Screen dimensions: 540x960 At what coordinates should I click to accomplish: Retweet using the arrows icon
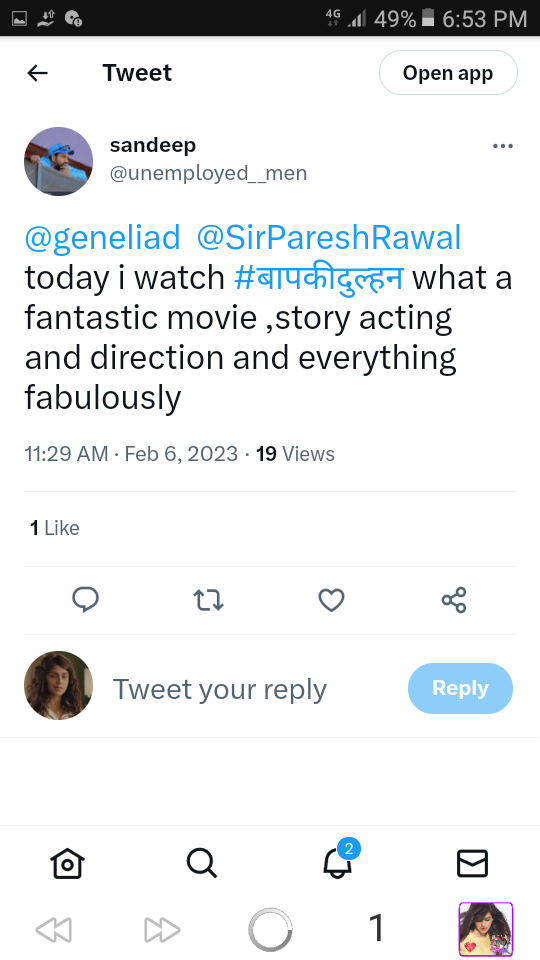208,601
